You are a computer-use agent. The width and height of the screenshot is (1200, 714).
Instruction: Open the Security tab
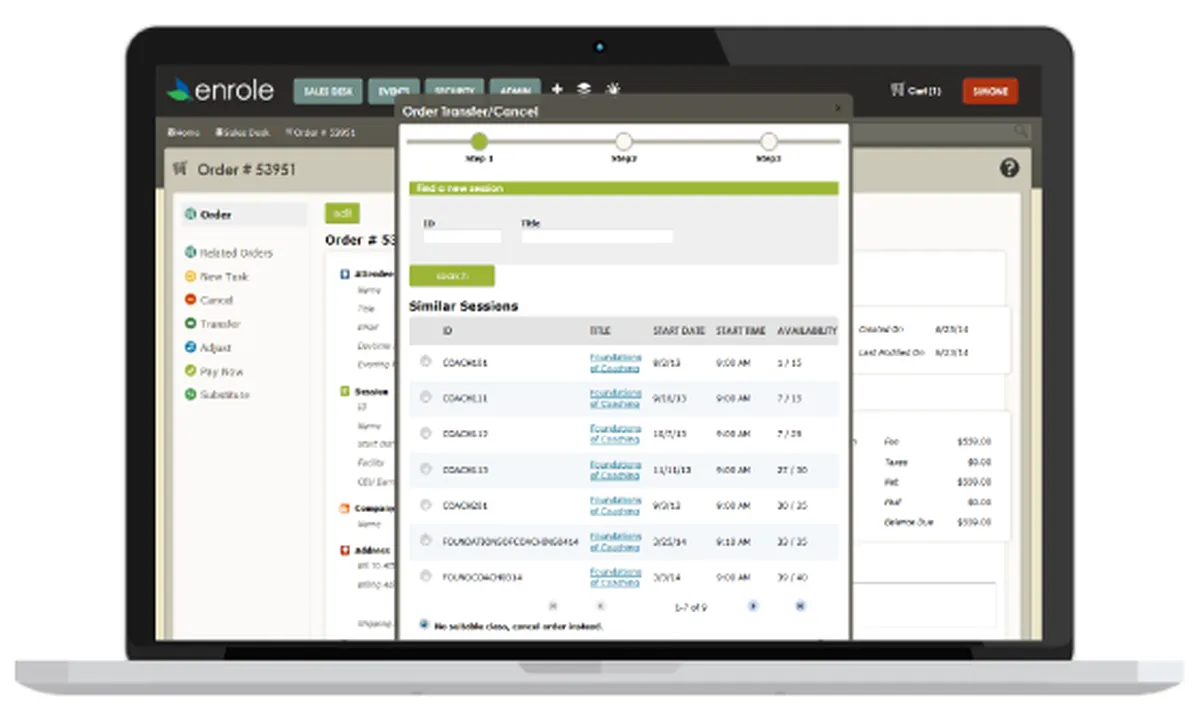point(454,91)
